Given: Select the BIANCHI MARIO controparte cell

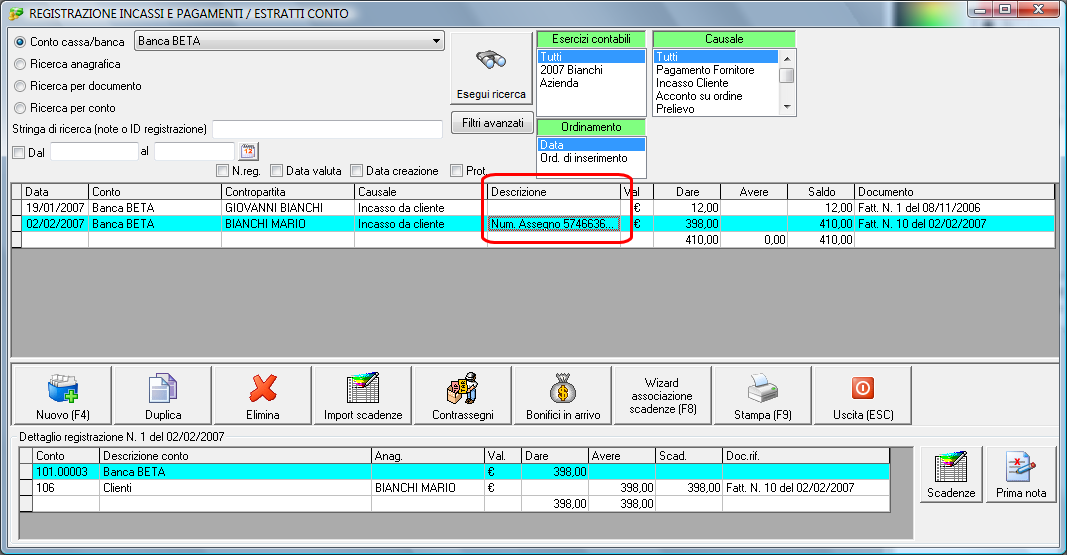Looking at the screenshot, I should 288,224.
